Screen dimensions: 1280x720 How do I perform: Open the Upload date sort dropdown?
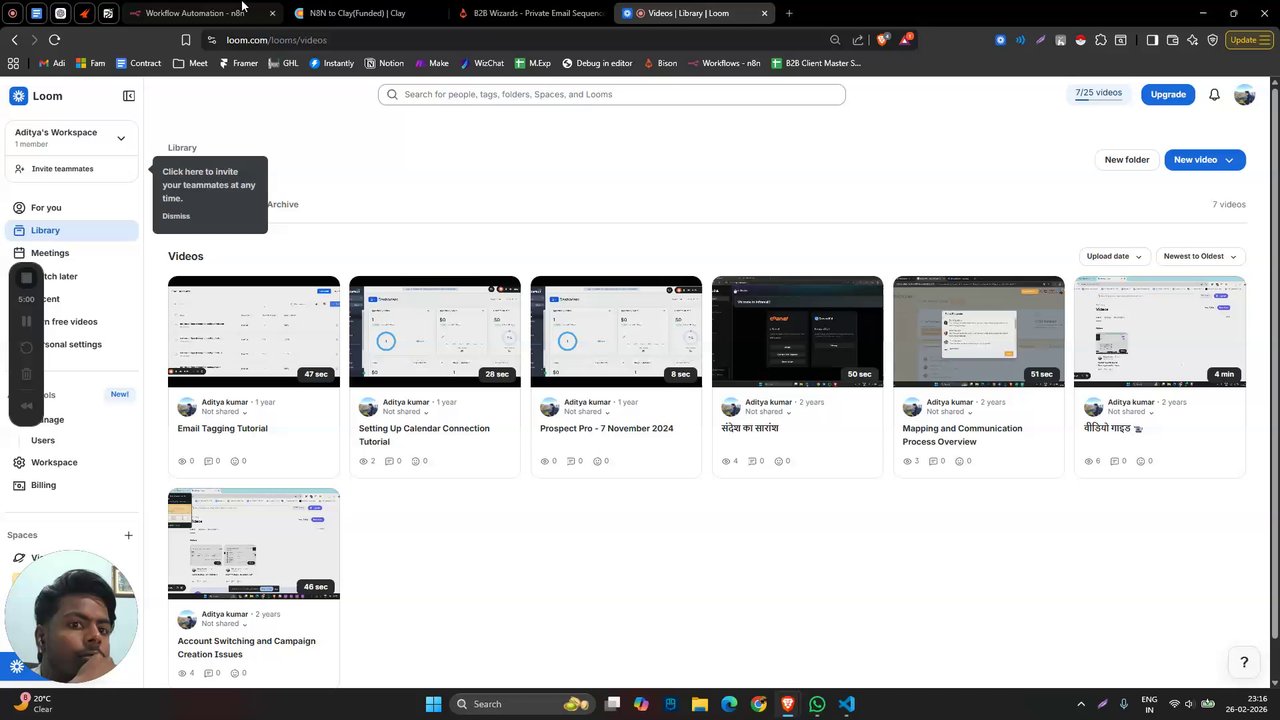(1114, 256)
